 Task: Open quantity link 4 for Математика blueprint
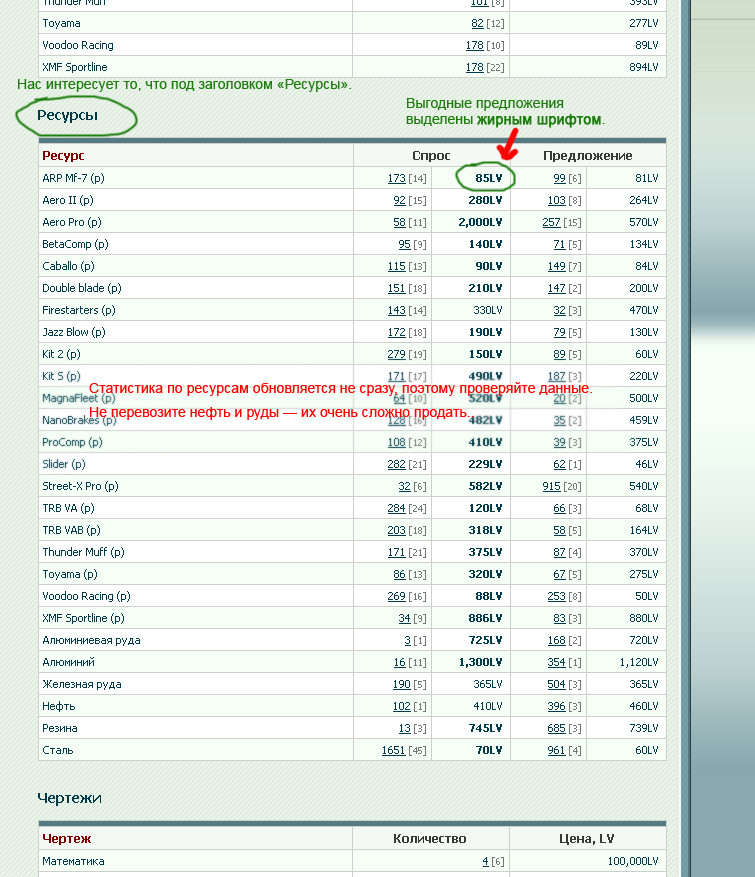coord(485,861)
